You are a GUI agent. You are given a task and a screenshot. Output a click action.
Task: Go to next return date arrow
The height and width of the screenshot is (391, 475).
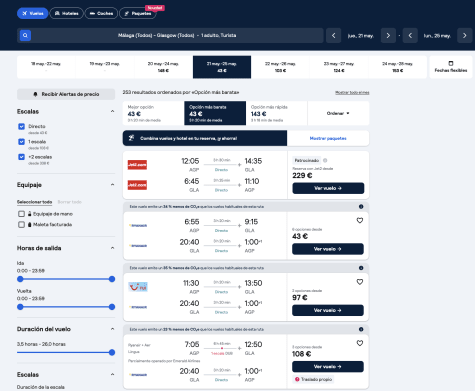coord(464,35)
